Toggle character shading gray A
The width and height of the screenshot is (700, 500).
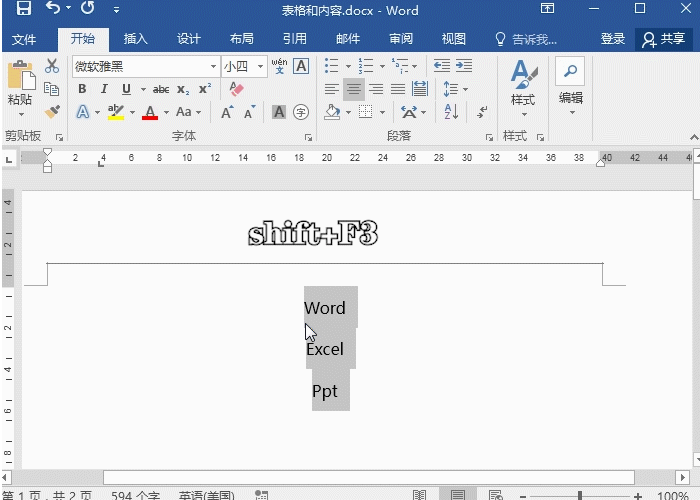[279, 112]
